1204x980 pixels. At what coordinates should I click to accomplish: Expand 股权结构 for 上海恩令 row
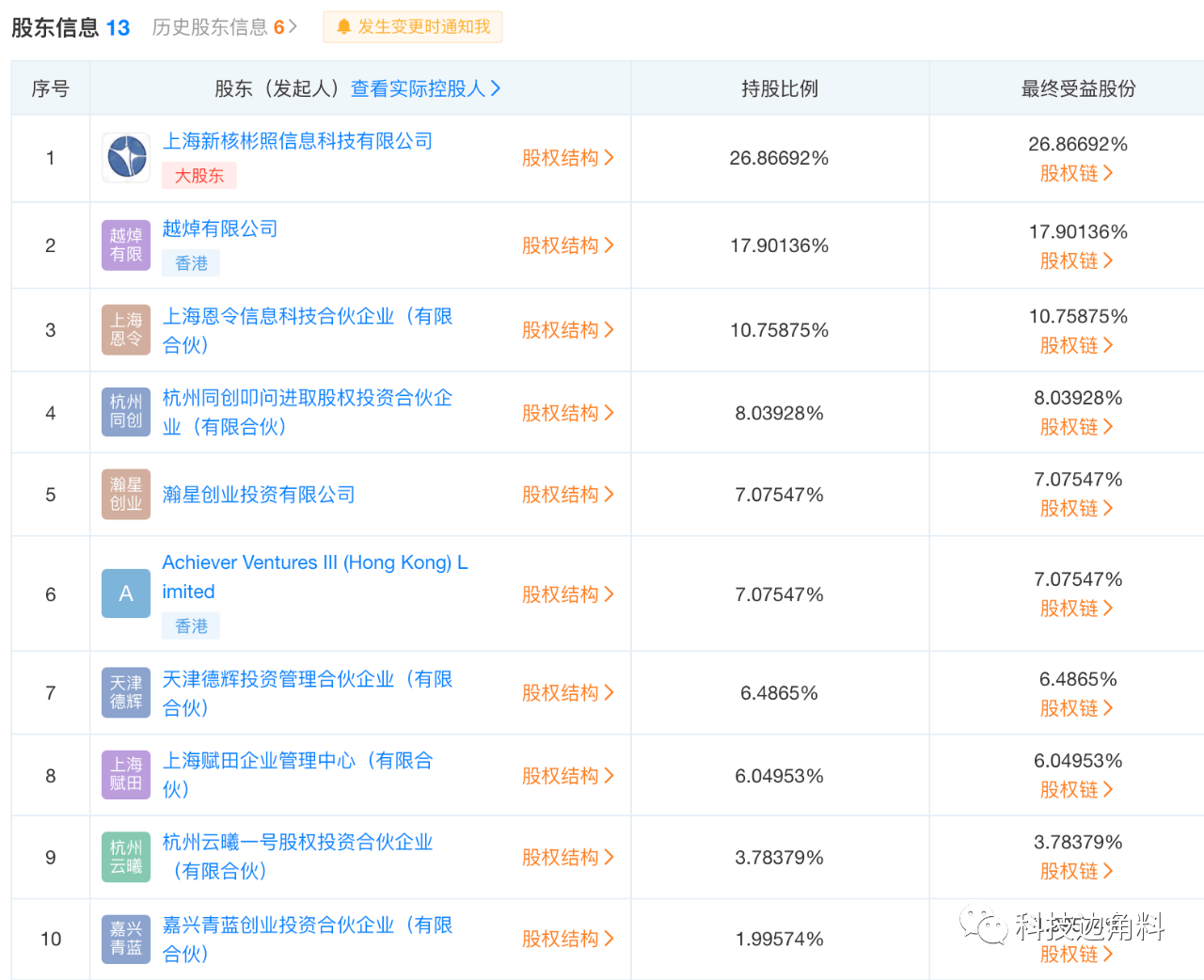pyautogui.click(x=568, y=330)
